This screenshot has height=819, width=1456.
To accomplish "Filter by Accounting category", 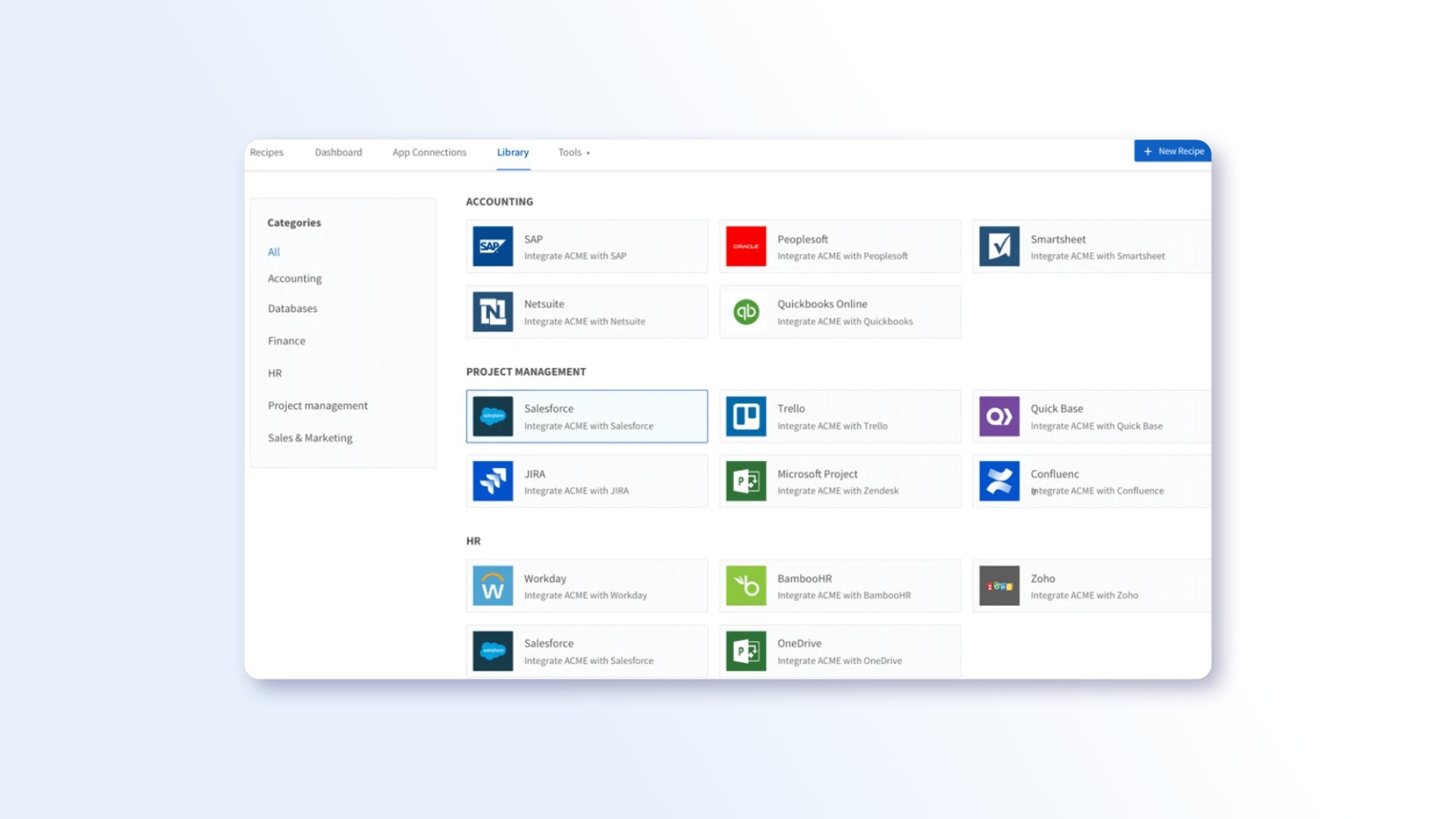I will [x=294, y=278].
